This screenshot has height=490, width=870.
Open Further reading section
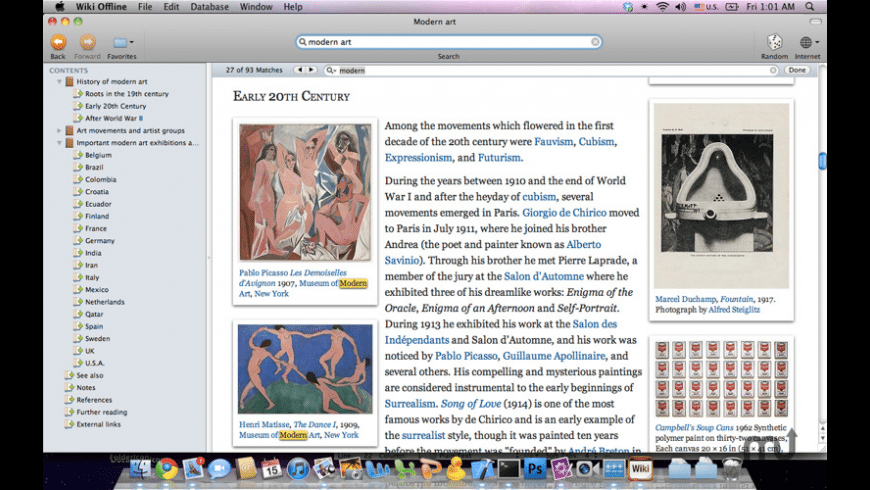point(102,412)
